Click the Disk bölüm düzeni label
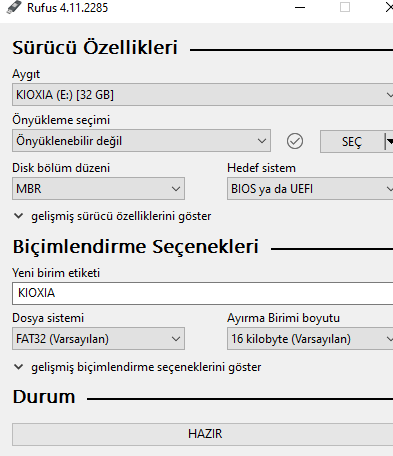This screenshot has width=393, height=456. click(61, 168)
